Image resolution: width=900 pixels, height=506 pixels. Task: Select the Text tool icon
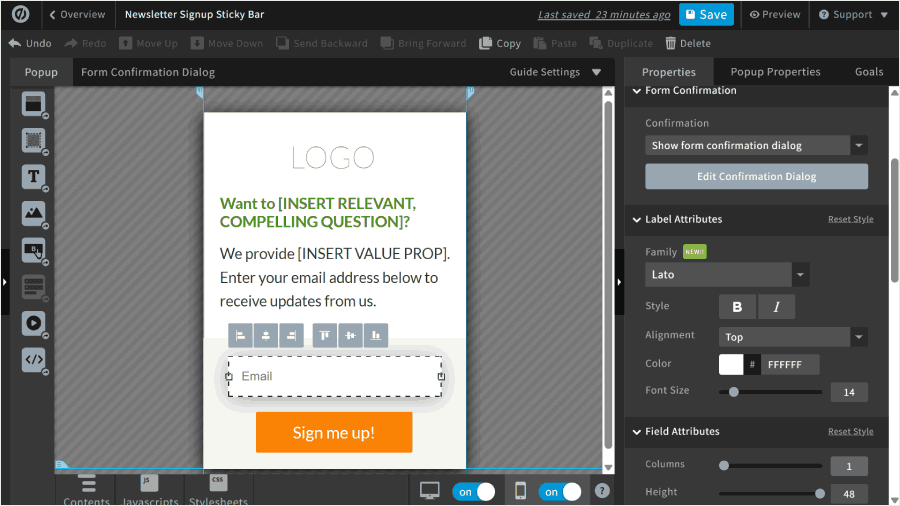(x=33, y=177)
